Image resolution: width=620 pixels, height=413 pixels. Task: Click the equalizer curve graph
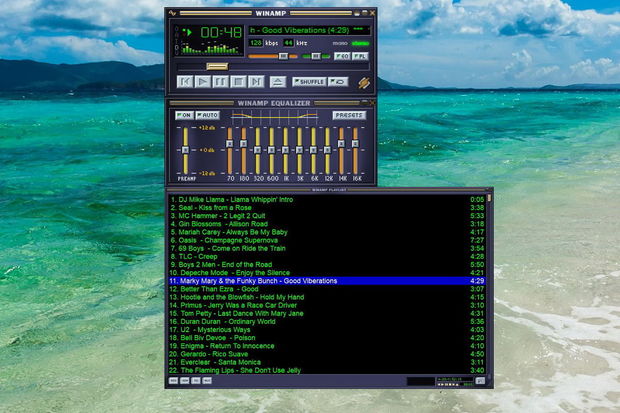point(274,117)
